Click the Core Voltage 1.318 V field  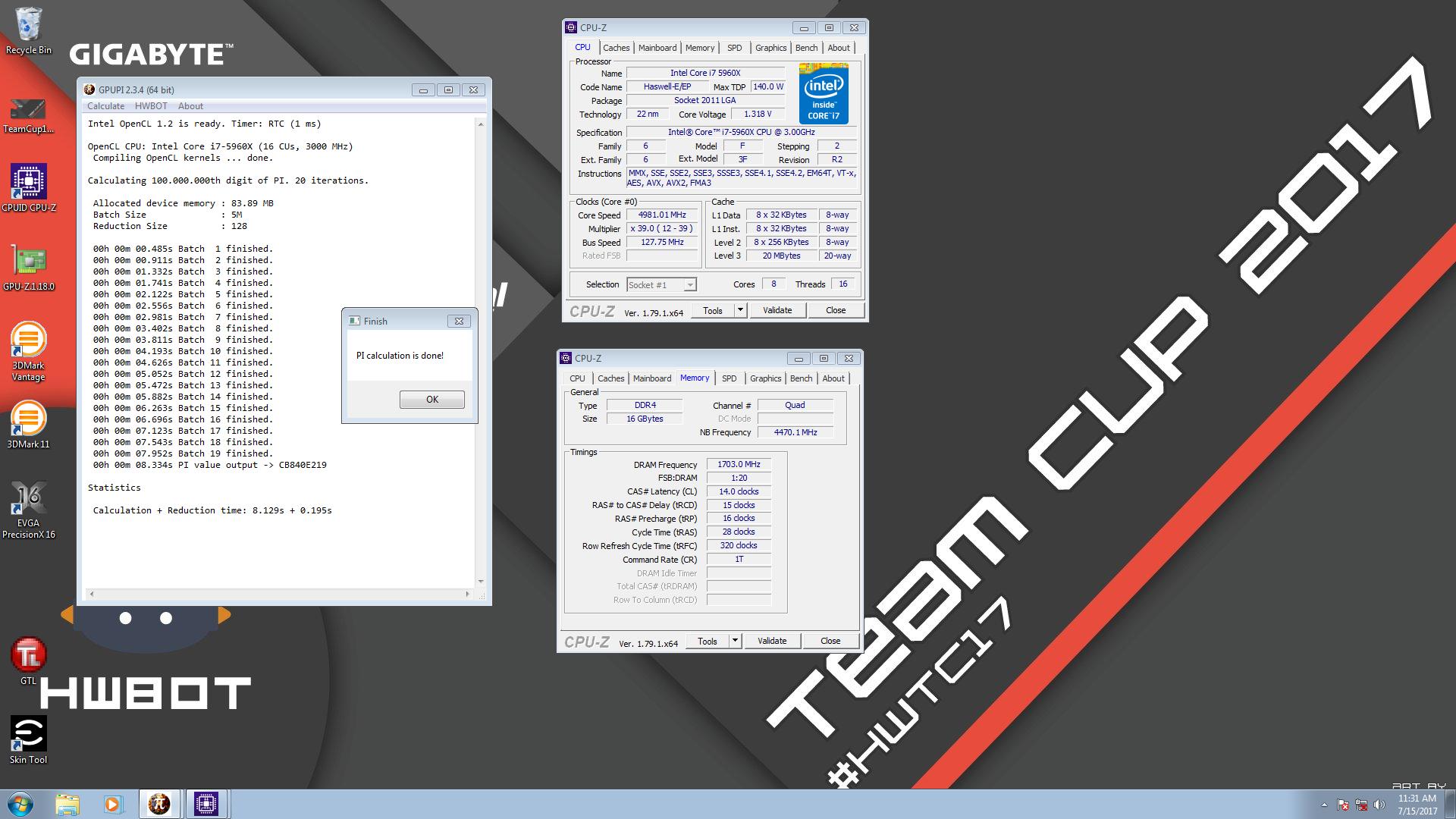pyautogui.click(x=758, y=115)
